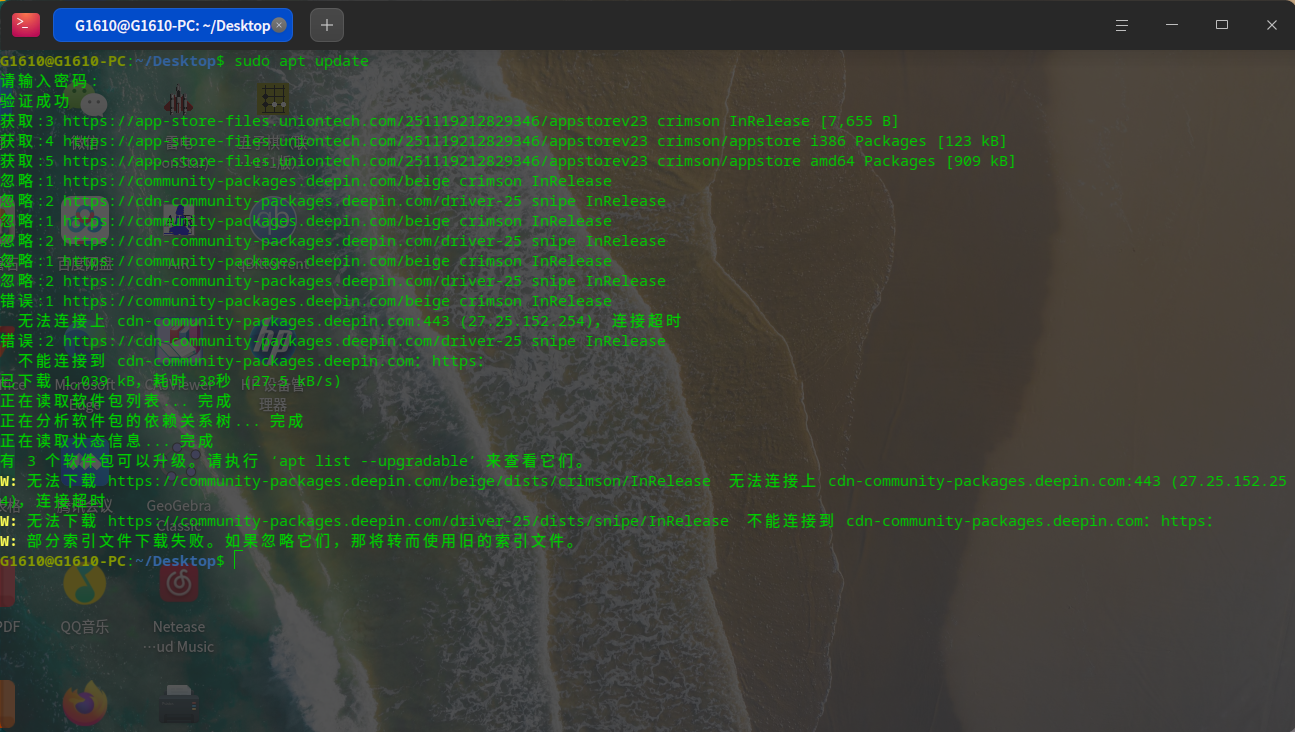Click the W: warning about driver-25/dists/snipe/InRelease

coord(607,521)
